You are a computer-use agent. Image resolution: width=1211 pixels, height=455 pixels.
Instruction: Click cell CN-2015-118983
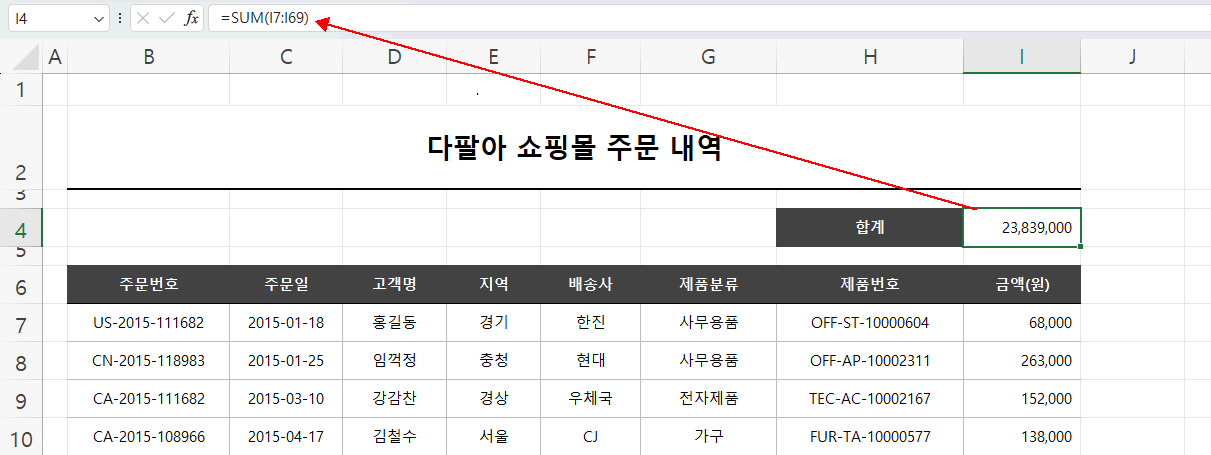coord(148,361)
